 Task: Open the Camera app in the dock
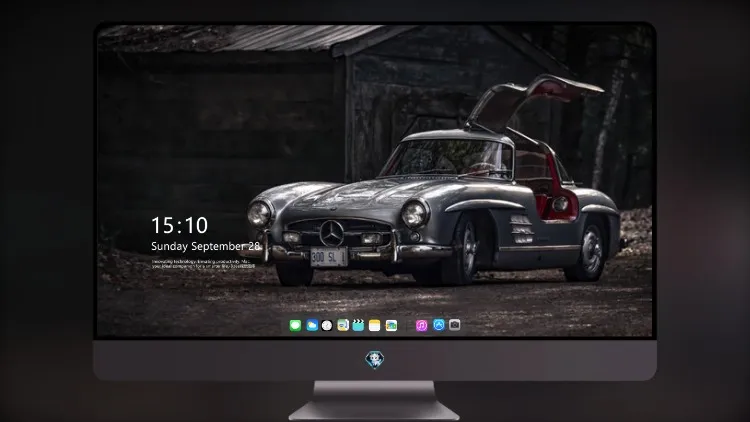(x=455, y=325)
